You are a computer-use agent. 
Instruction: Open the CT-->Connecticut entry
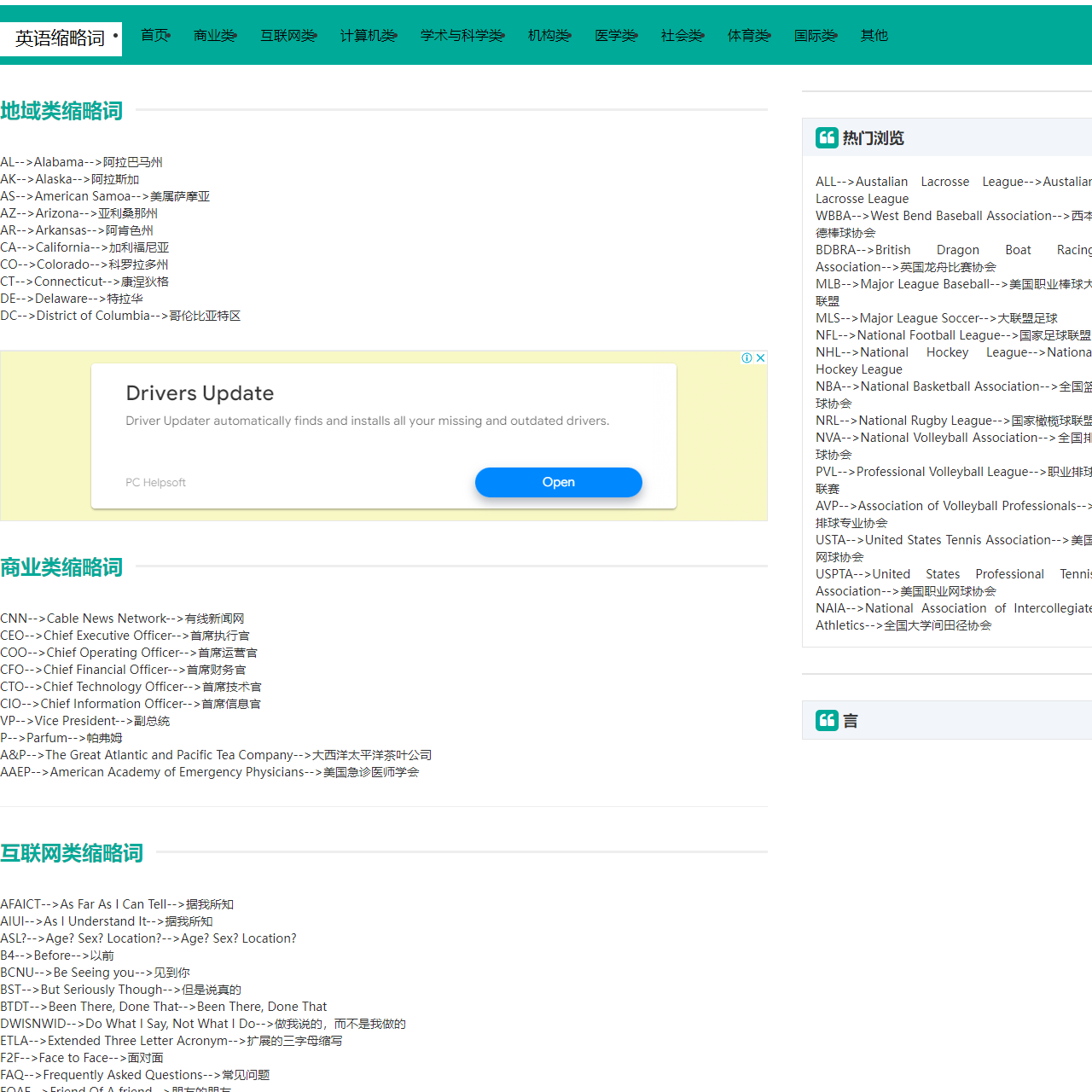[84, 282]
